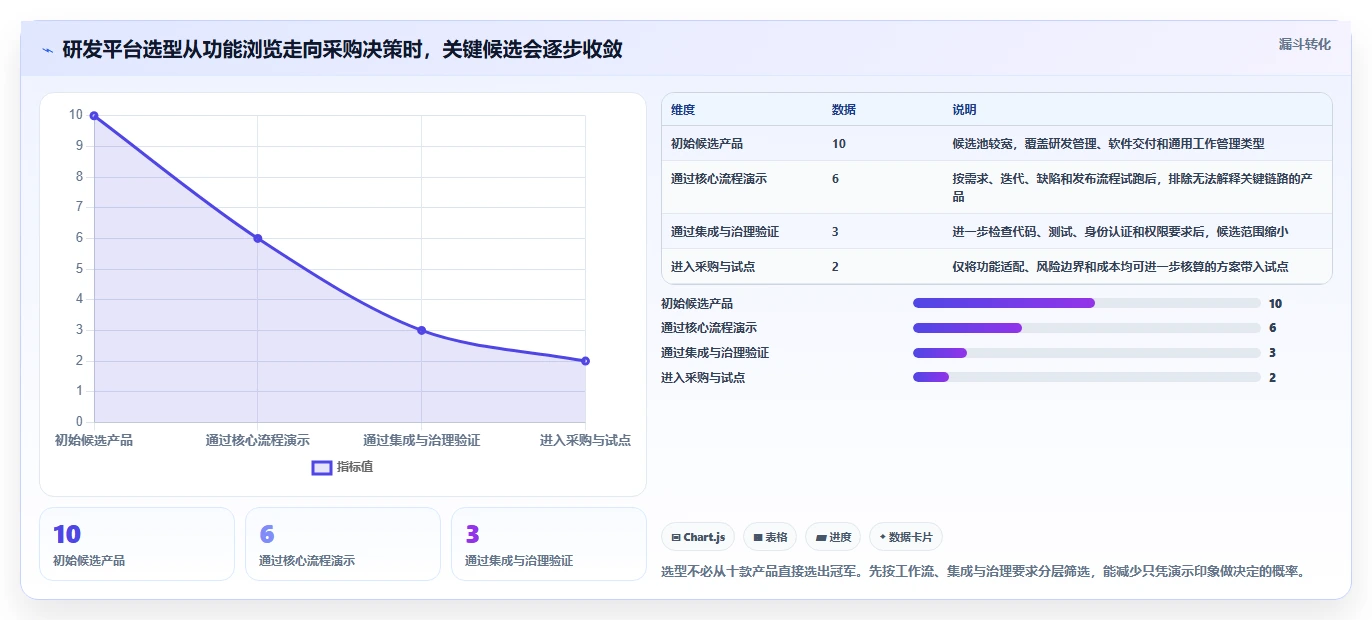Image resolution: width=1372 pixels, height=620 pixels.
Task: Open the data card showing 10 初始候选产品
Action: 137,544
